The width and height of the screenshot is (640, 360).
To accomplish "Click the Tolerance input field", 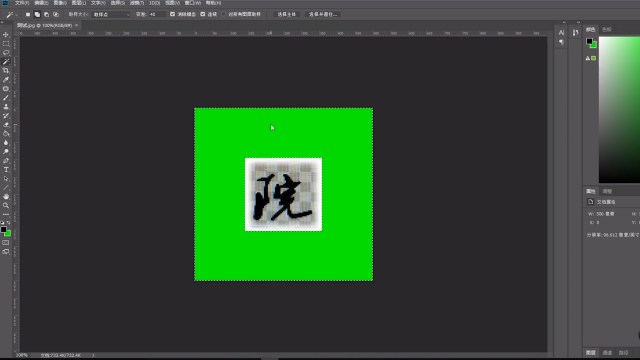I will [x=157, y=14].
